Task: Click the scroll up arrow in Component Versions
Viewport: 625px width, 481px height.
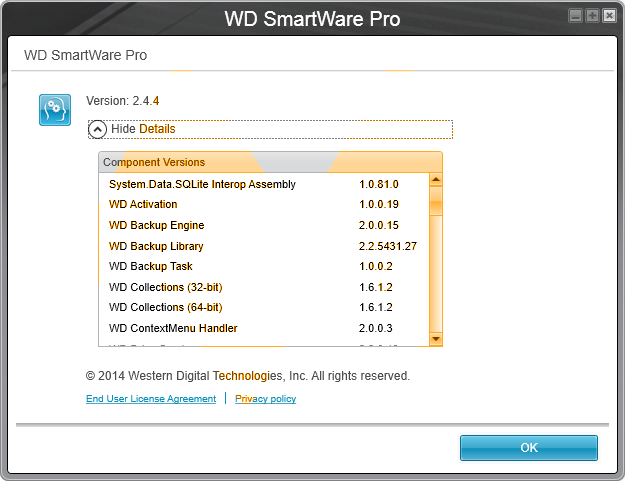Action: click(436, 179)
